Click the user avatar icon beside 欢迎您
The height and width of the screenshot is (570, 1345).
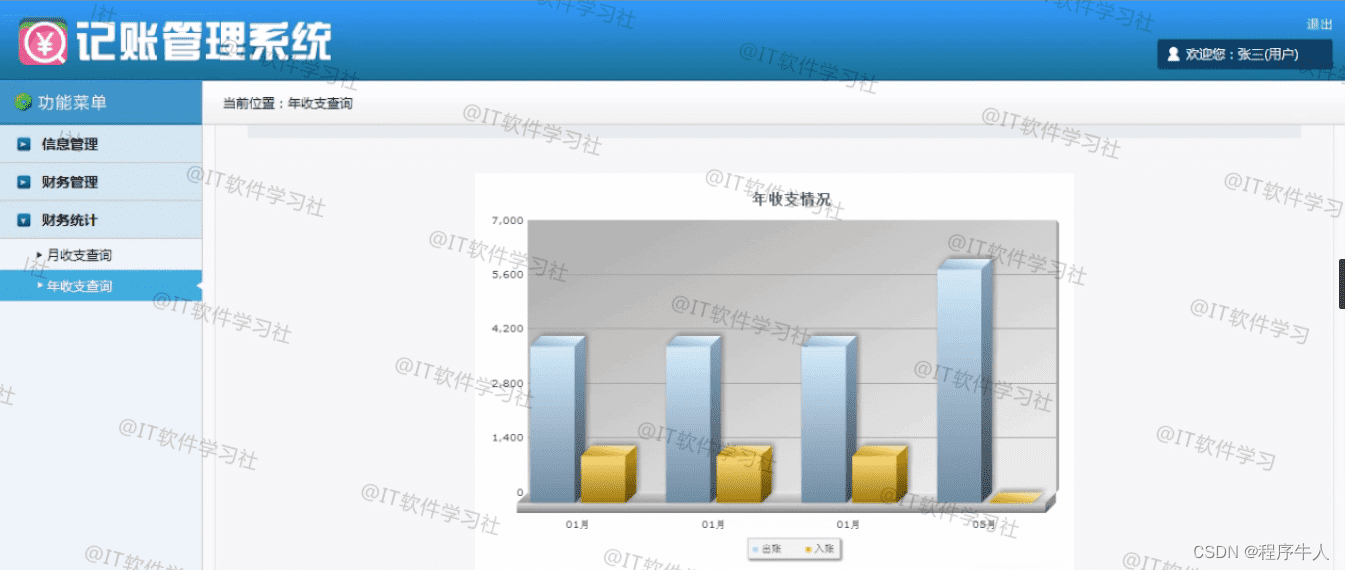1173,54
